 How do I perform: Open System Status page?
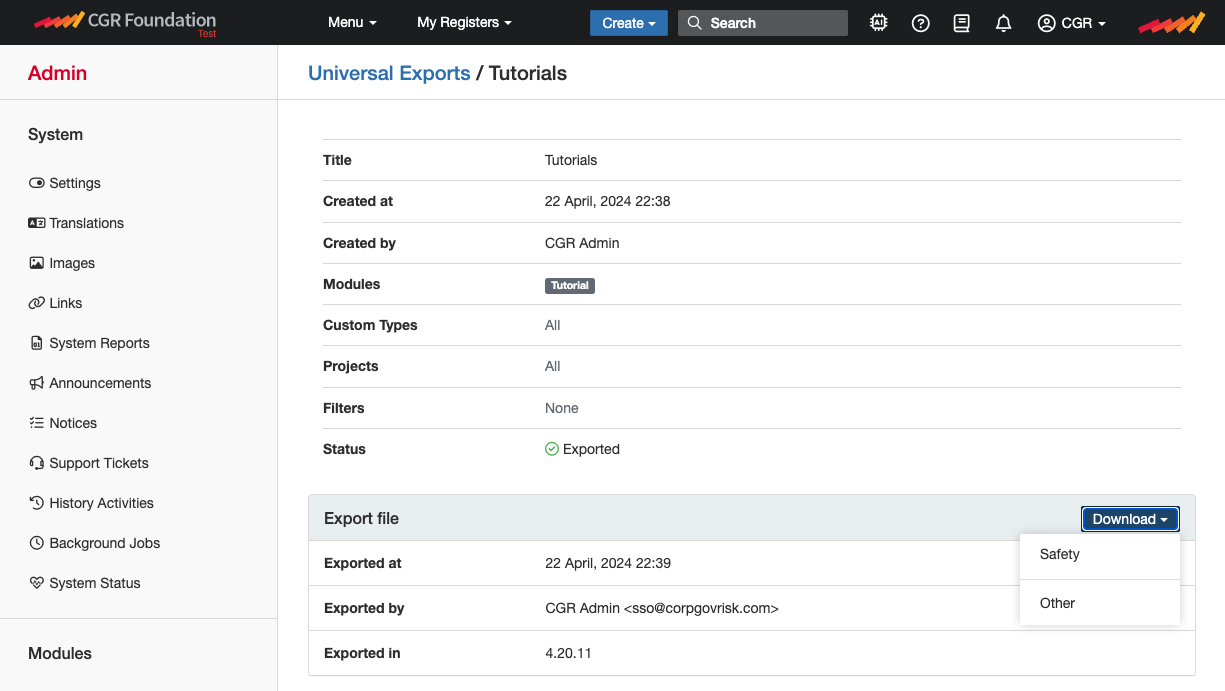(x=95, y=583)
